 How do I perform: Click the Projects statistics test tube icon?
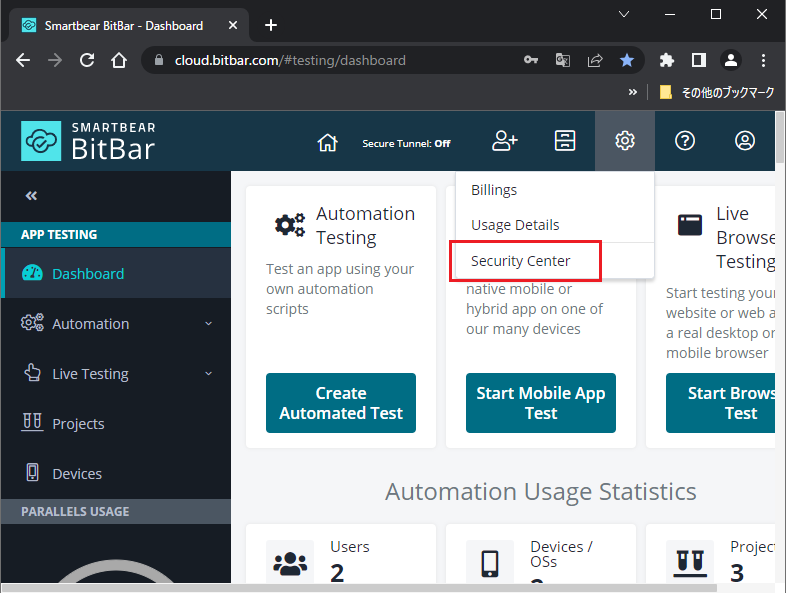click(690, 563)
